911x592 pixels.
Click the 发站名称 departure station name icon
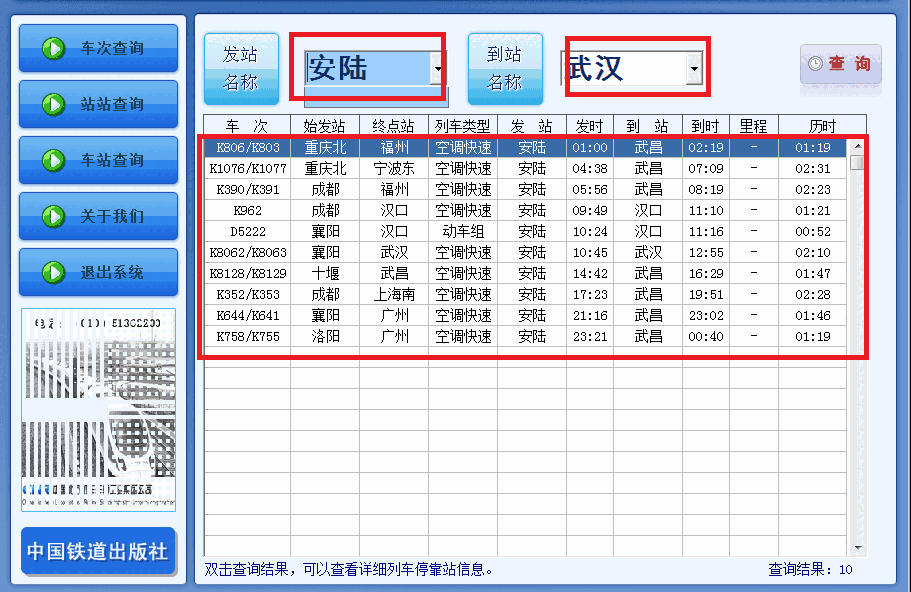240,68
